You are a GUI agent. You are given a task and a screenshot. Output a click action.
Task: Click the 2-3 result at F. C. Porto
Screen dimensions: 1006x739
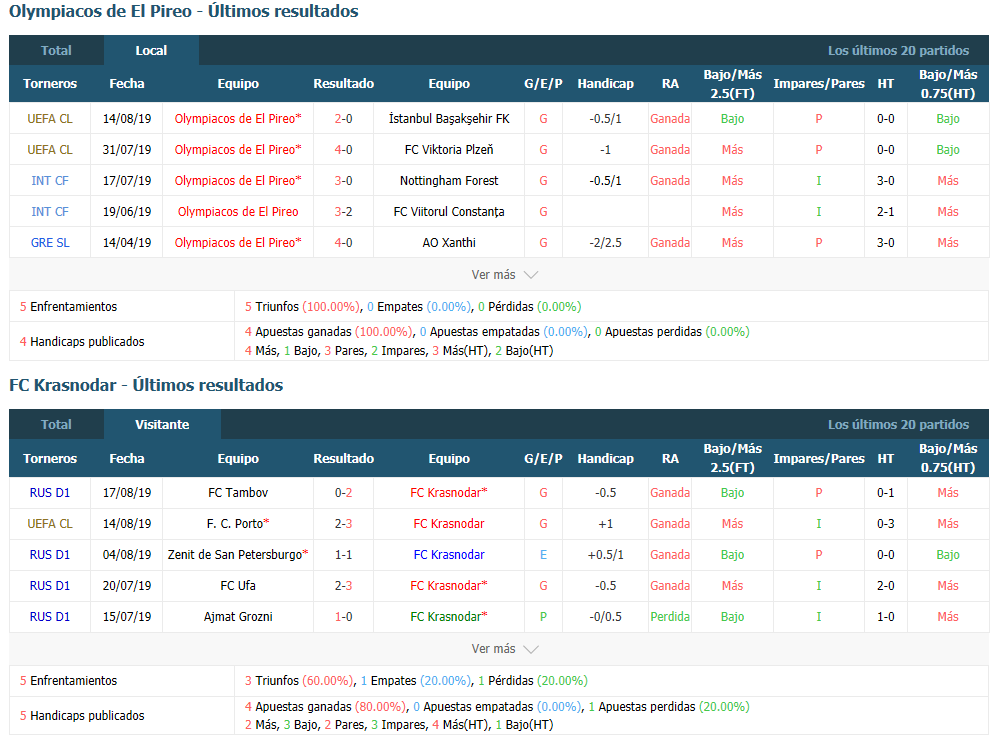click(343, 523)
